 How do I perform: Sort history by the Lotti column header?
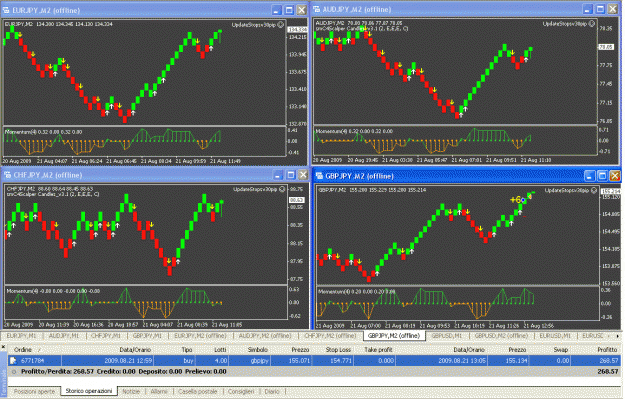tap(220, 350)
